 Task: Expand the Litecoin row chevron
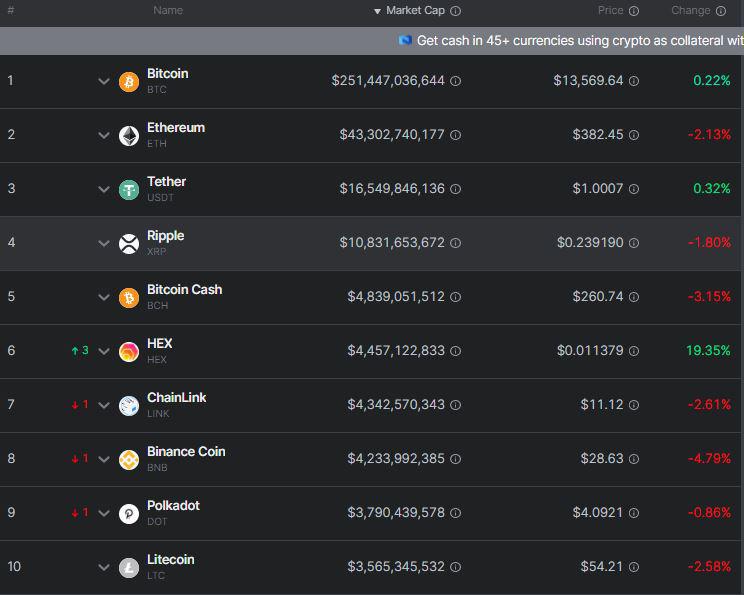coord(104,567)
